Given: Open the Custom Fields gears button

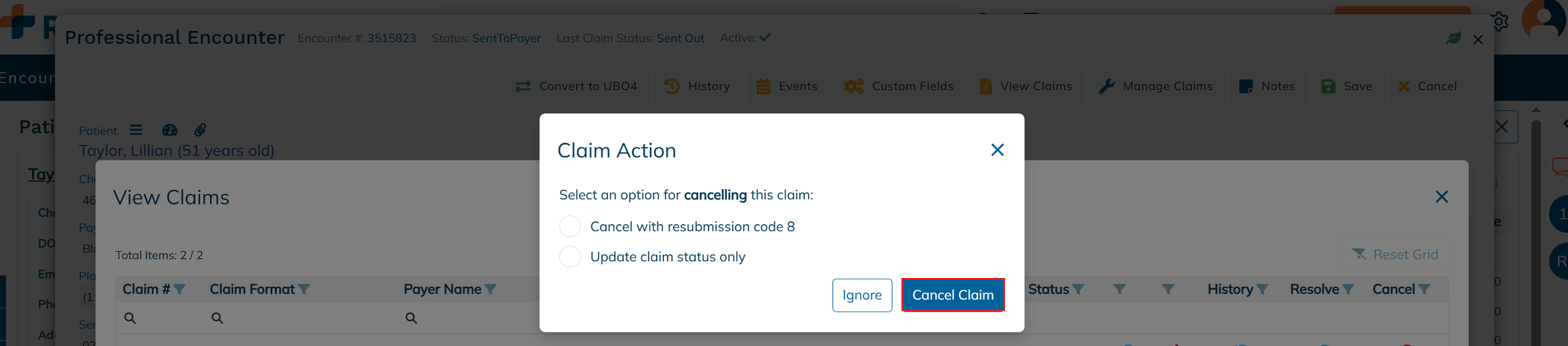Looking at the screenshot, I should click(x=900, y=86).
